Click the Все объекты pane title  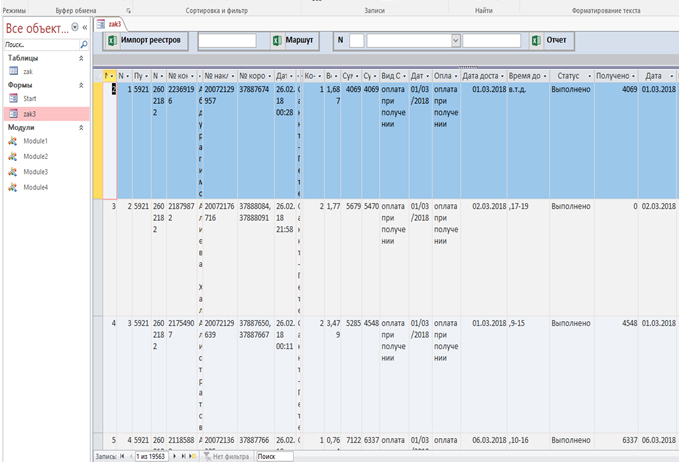point(37,28)
